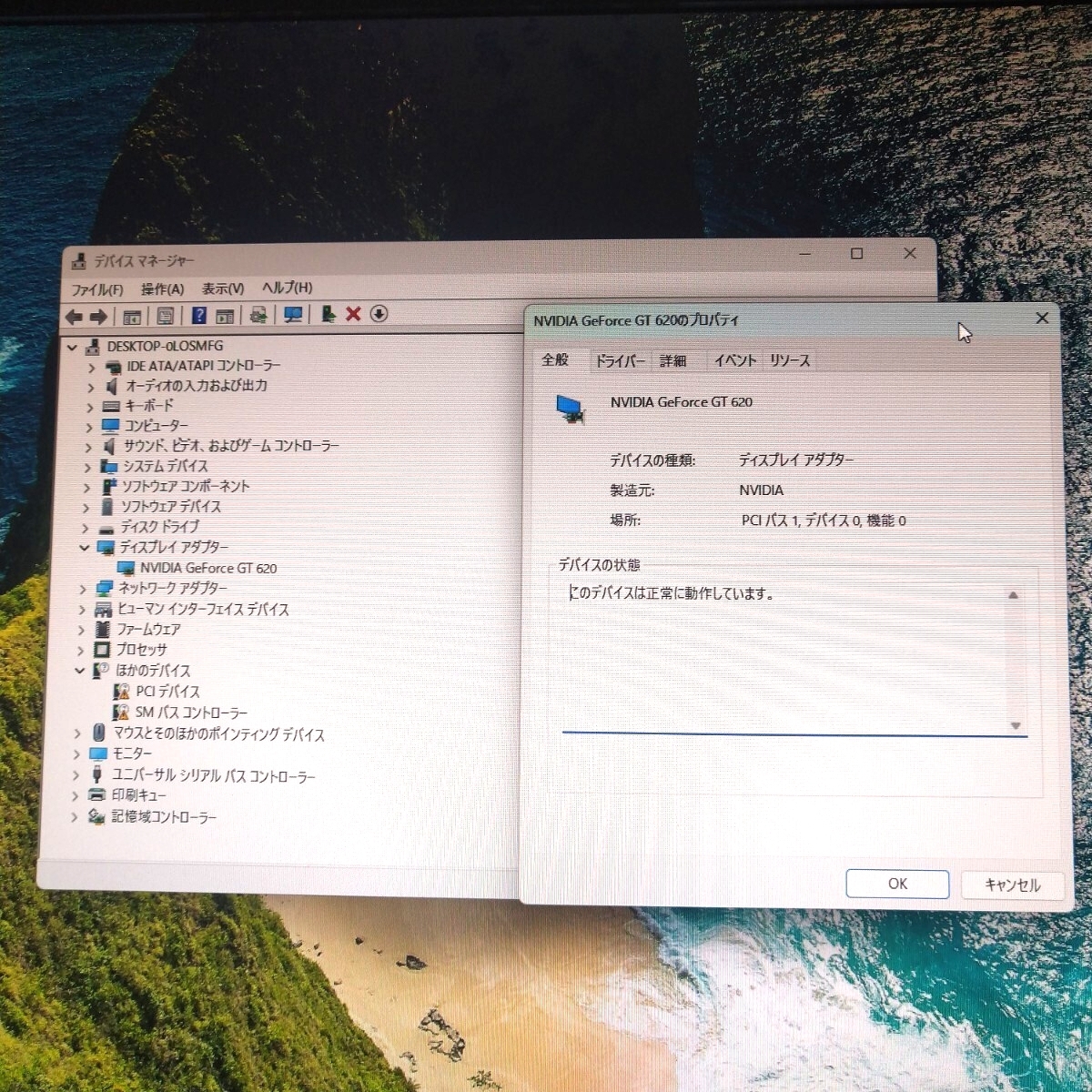Click the Show/Hide console tree icon

pos(132,316)
